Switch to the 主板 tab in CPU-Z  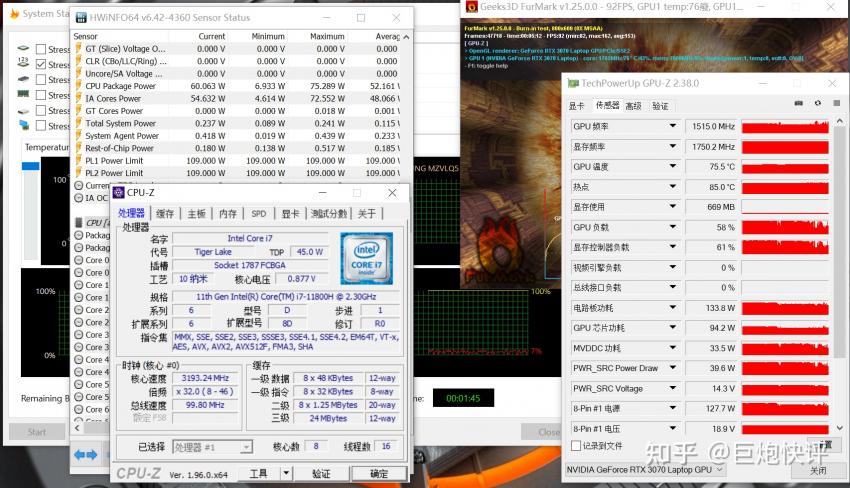(x=196, y=214)
